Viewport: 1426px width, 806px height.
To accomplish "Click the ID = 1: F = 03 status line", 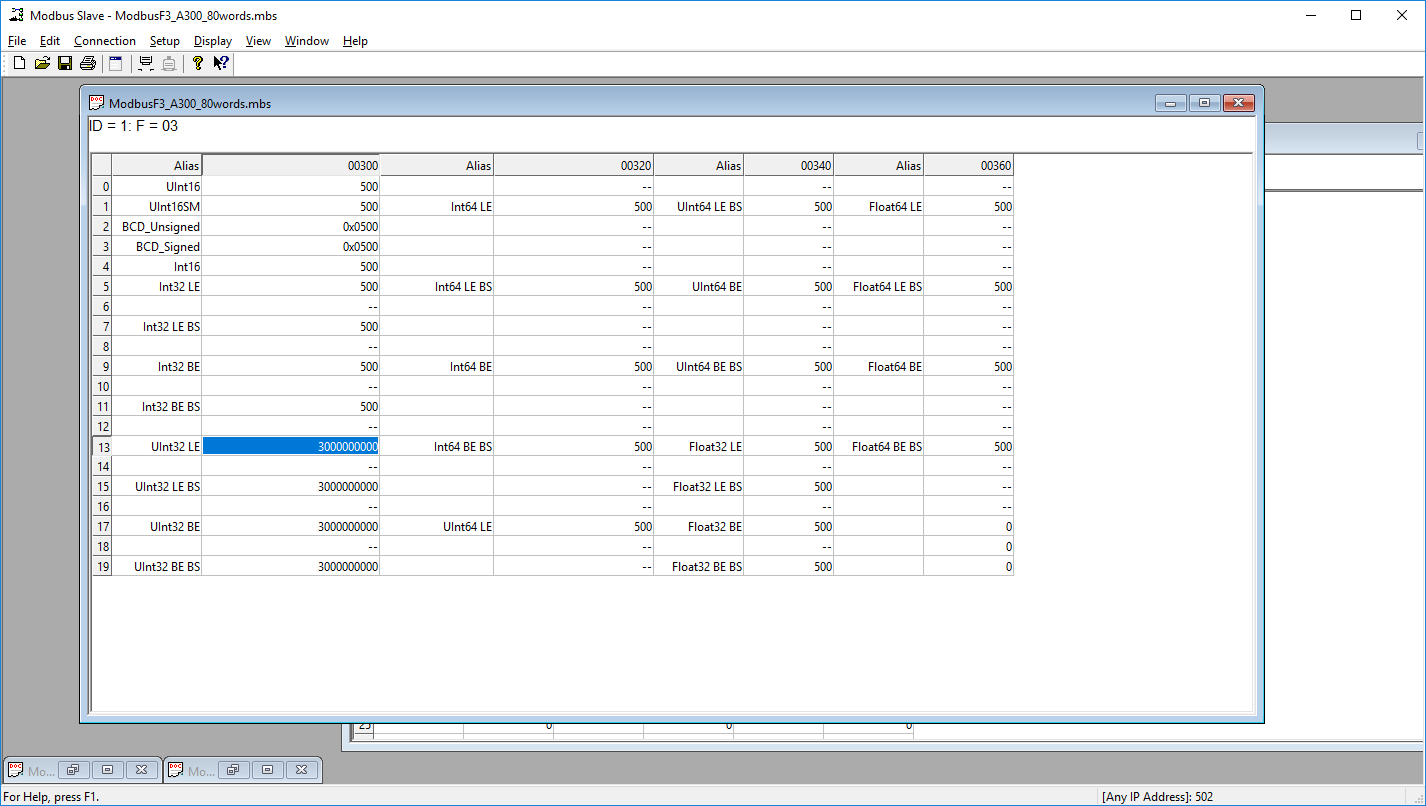I will click(134, 126).
